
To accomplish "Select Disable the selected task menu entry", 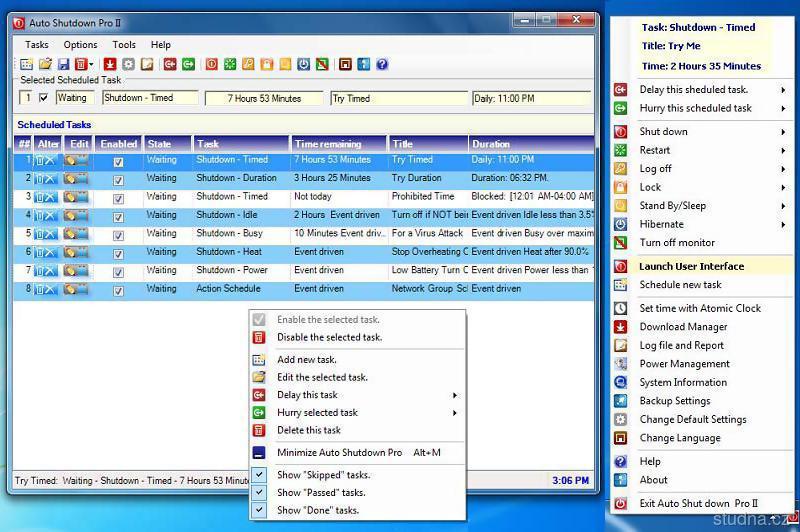I will click(x=329, y=338).
